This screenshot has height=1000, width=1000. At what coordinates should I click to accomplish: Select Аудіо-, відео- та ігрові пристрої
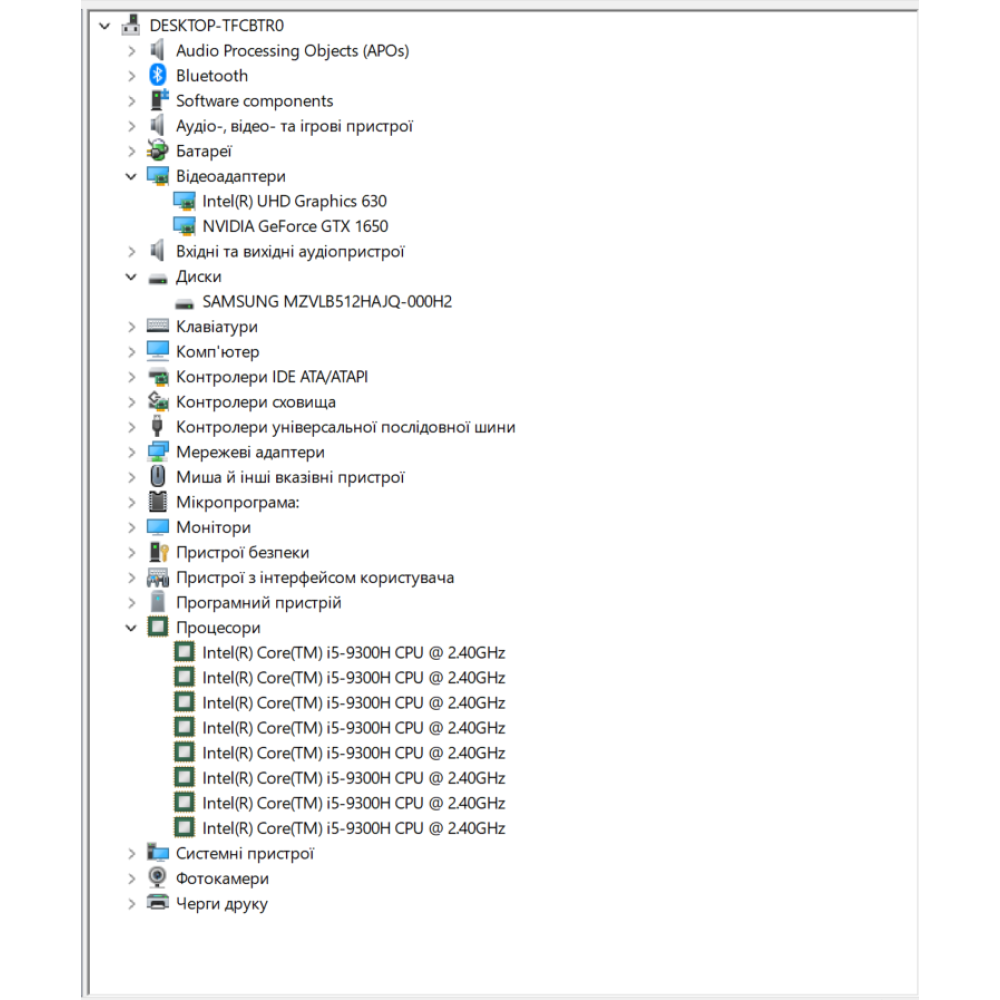point(294,126)
